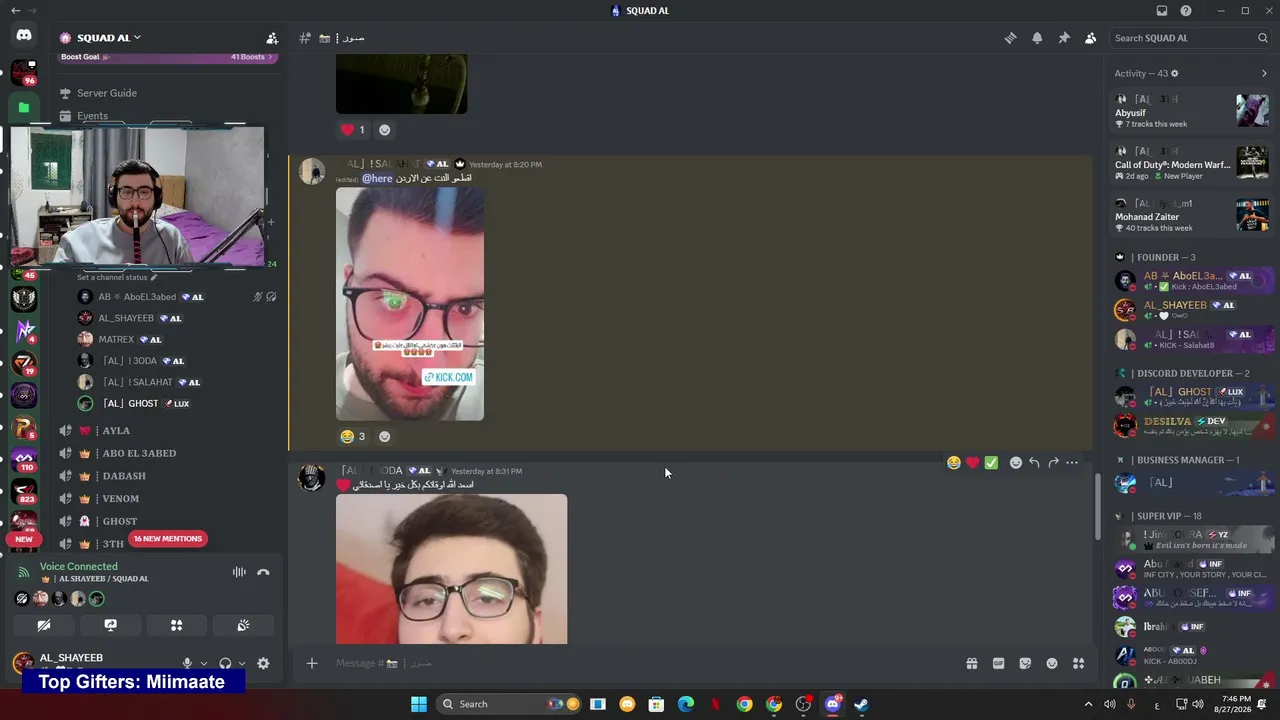Image resolution: width=1280 pixels, height=720 pixels.
Task: View the Boost Goal progress bar
Action: coord(167,57)
